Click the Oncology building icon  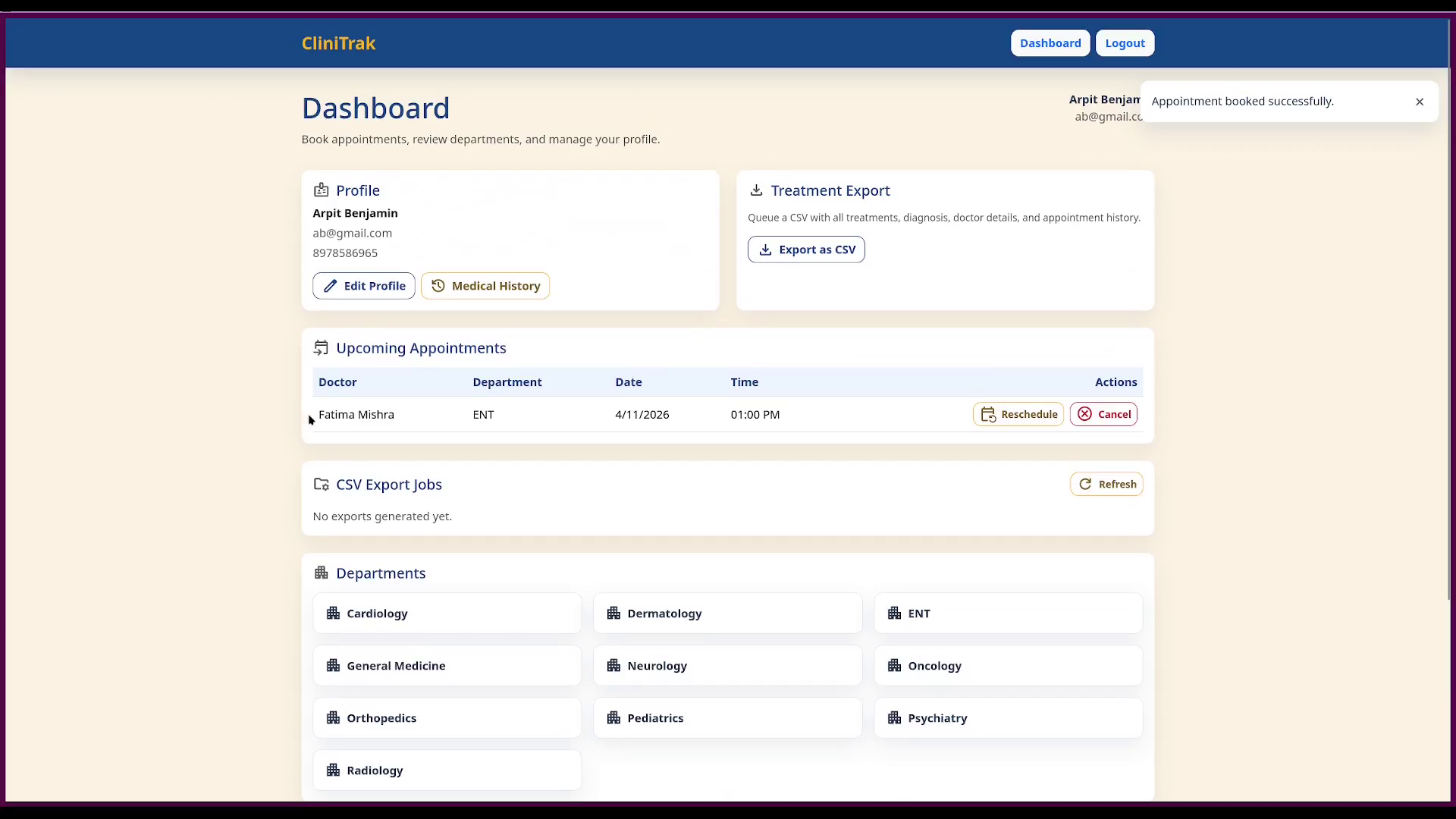point(894,666)
